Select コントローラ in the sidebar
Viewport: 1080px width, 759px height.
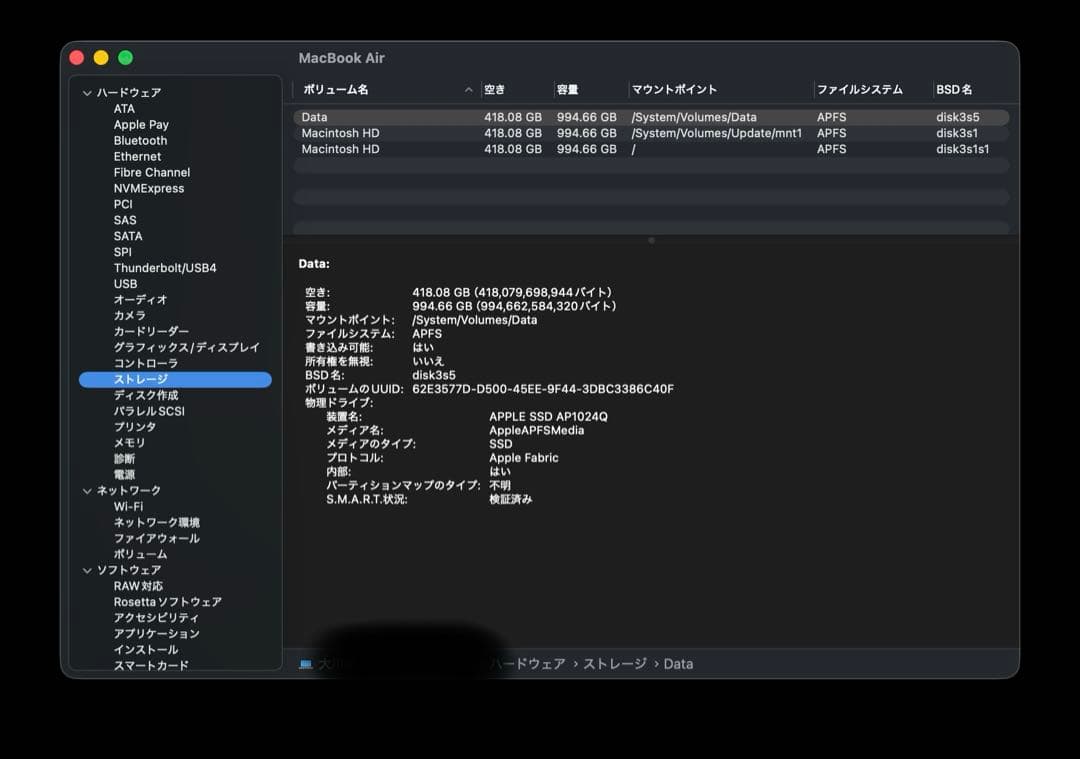[145, 363]
